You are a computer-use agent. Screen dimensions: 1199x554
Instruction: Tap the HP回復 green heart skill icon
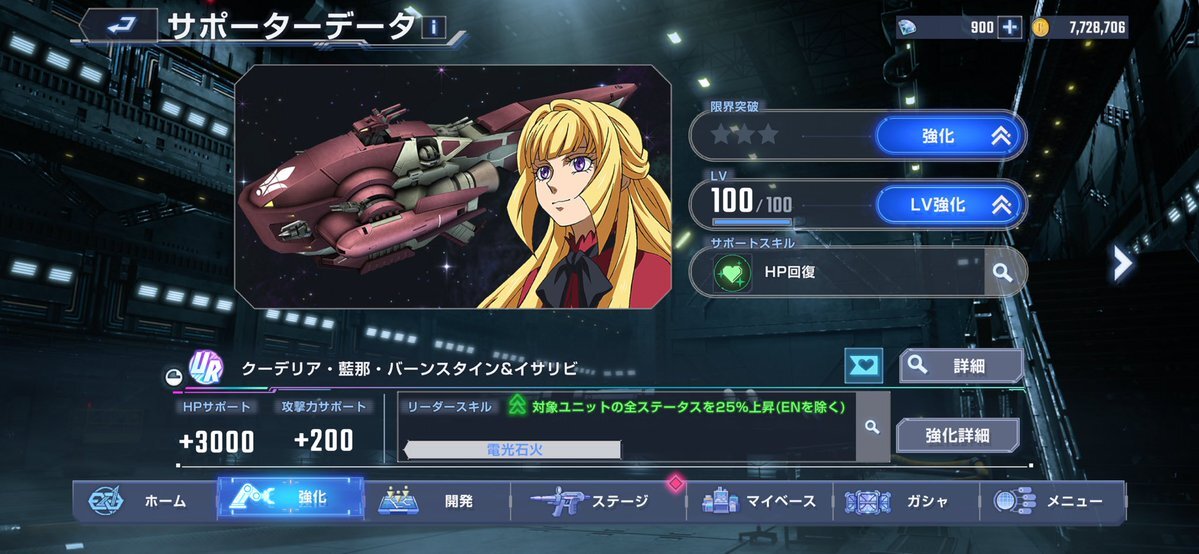tap(731, 272)
